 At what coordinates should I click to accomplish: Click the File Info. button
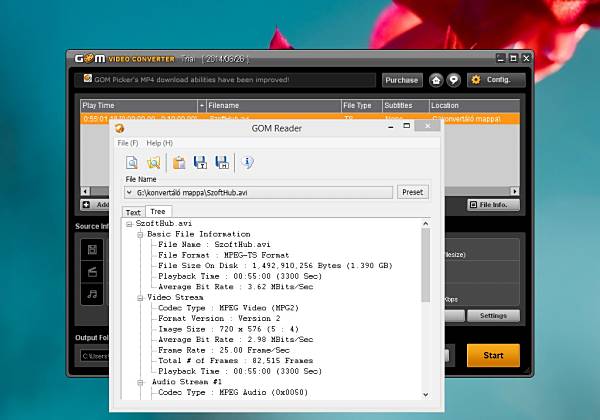(x=493, y=205)
